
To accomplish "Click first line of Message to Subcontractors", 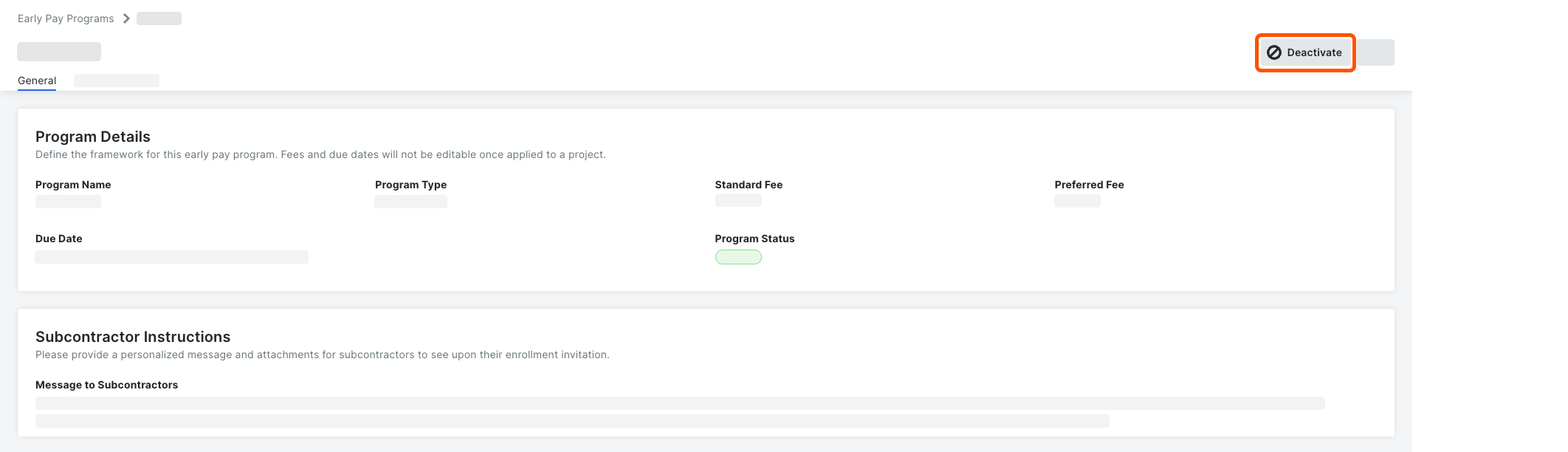I will click(x=679, y=403).
